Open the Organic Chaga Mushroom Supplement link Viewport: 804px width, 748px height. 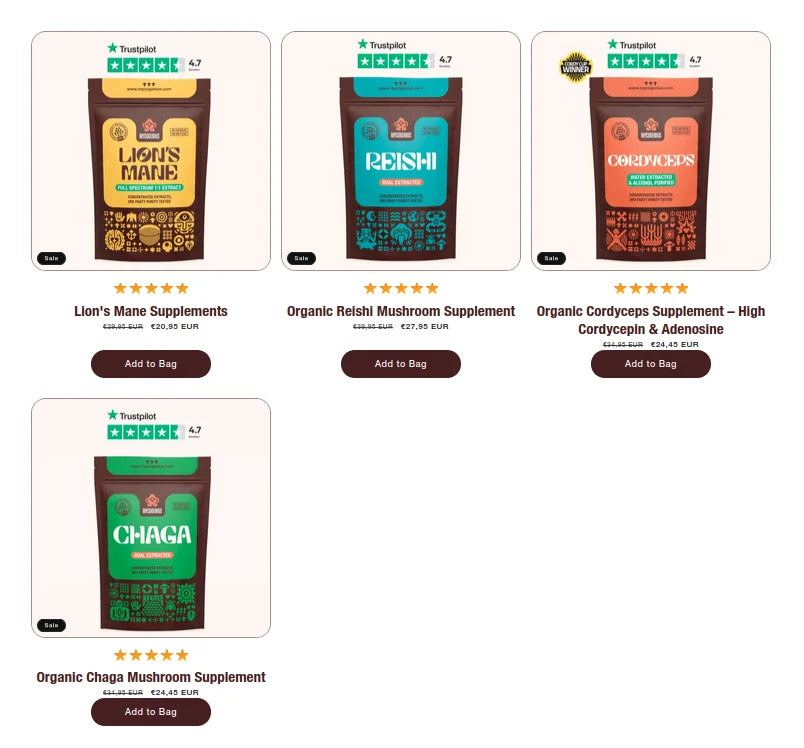(151, 677)
